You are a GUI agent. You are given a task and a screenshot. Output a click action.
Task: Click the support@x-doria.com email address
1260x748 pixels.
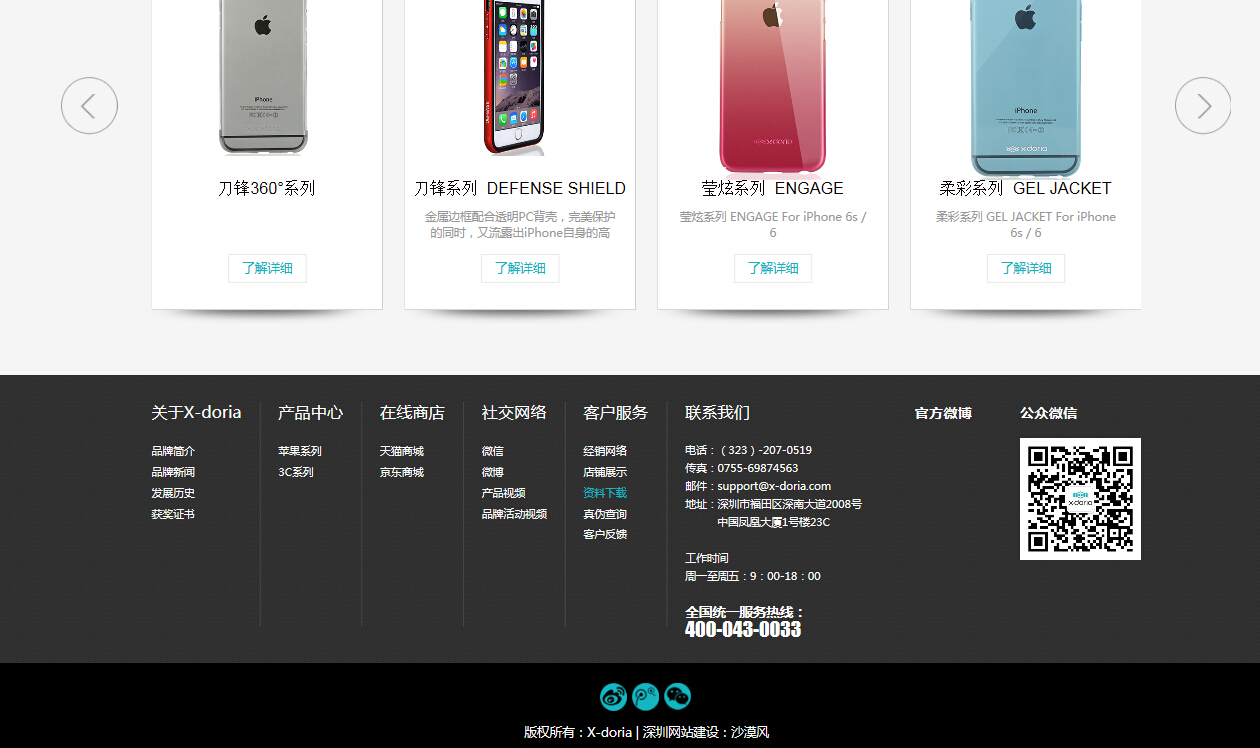(774, 486)
